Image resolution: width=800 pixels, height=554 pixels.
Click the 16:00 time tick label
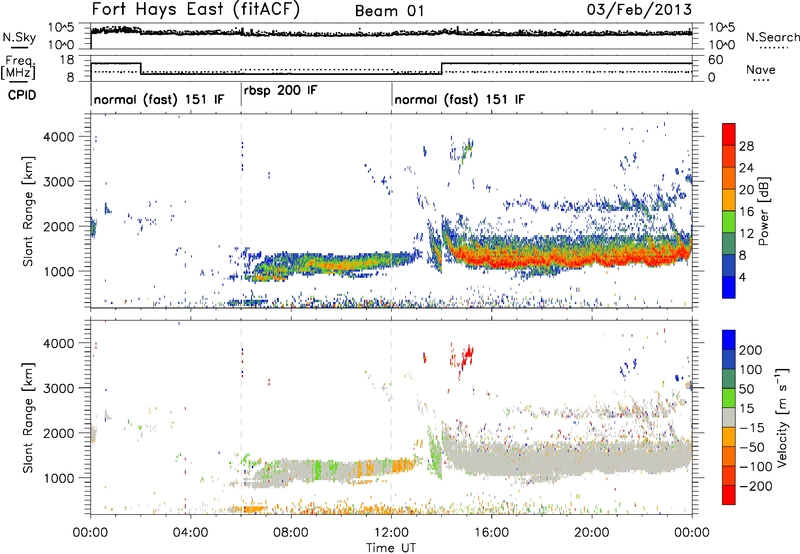(x=491, y=533)
